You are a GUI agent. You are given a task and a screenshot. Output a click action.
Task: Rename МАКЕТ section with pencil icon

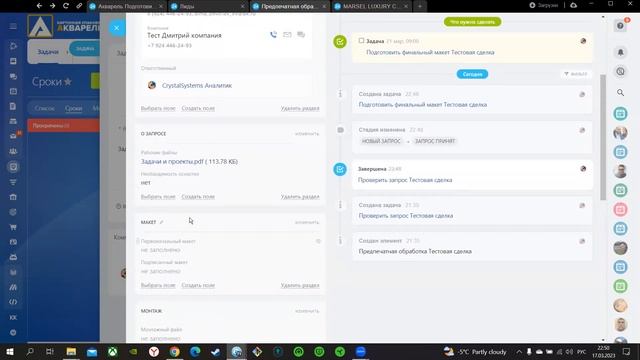162,222
